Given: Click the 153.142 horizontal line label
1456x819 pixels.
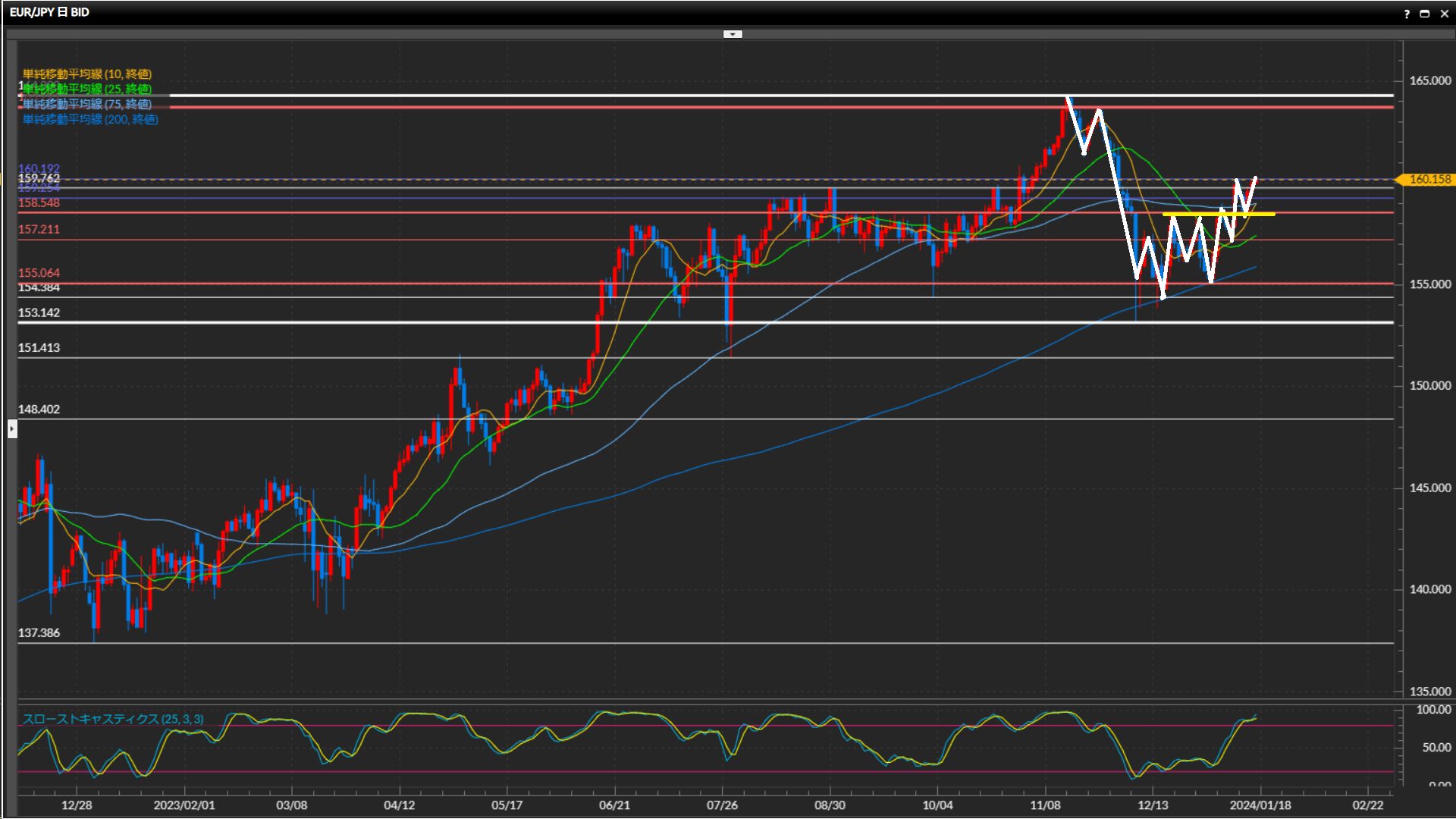Looking at the screenshot, I should click(x=39, y=312).
